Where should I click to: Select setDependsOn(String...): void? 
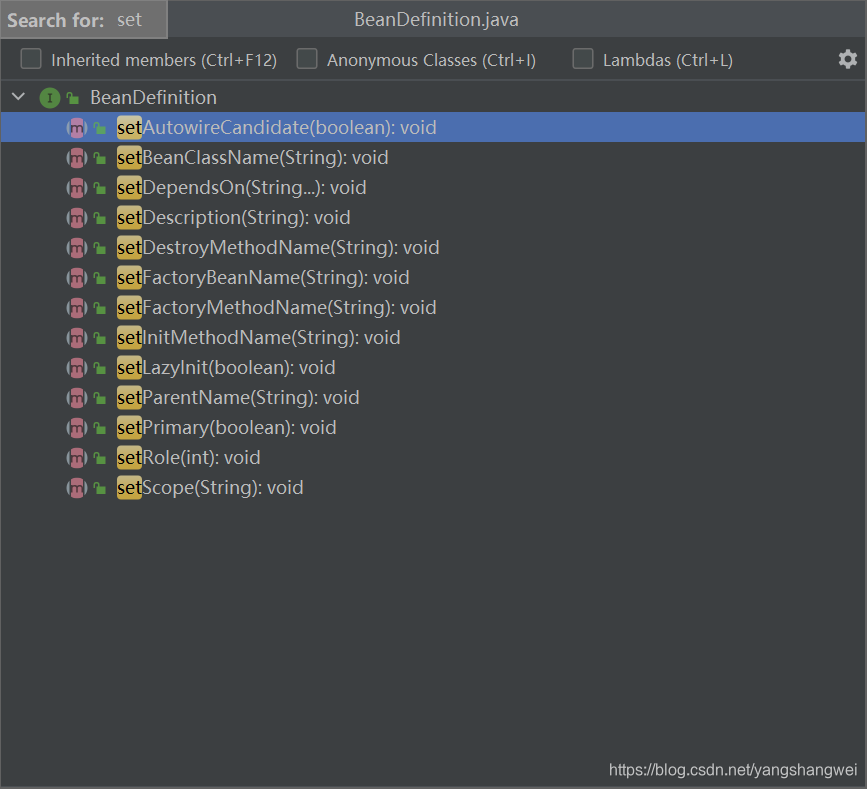pyautogui.click(x=433, y=188)
